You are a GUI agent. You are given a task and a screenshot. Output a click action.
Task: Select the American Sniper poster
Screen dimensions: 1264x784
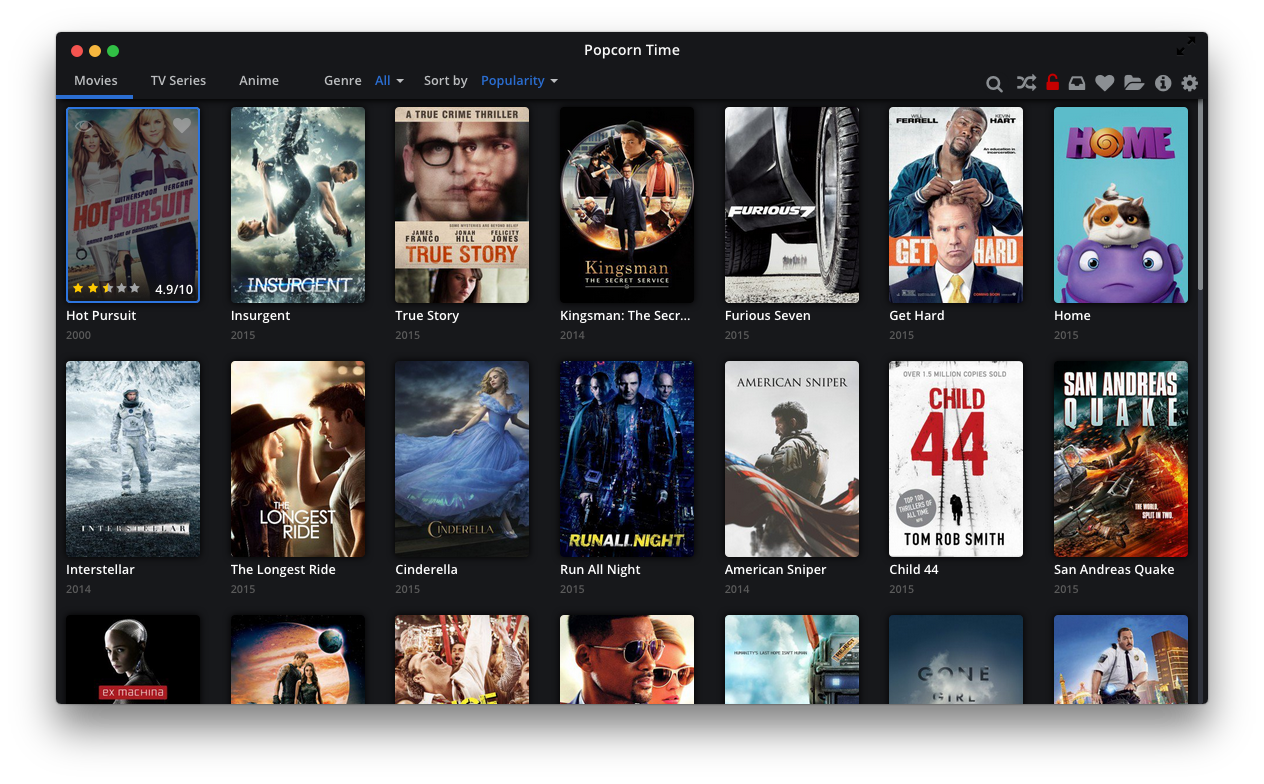tap(792, 459)
